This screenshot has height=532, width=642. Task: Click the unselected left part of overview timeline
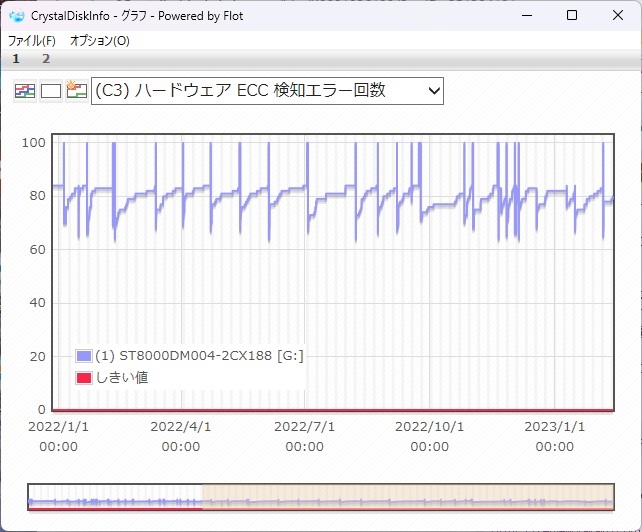[x=115, y=497]
